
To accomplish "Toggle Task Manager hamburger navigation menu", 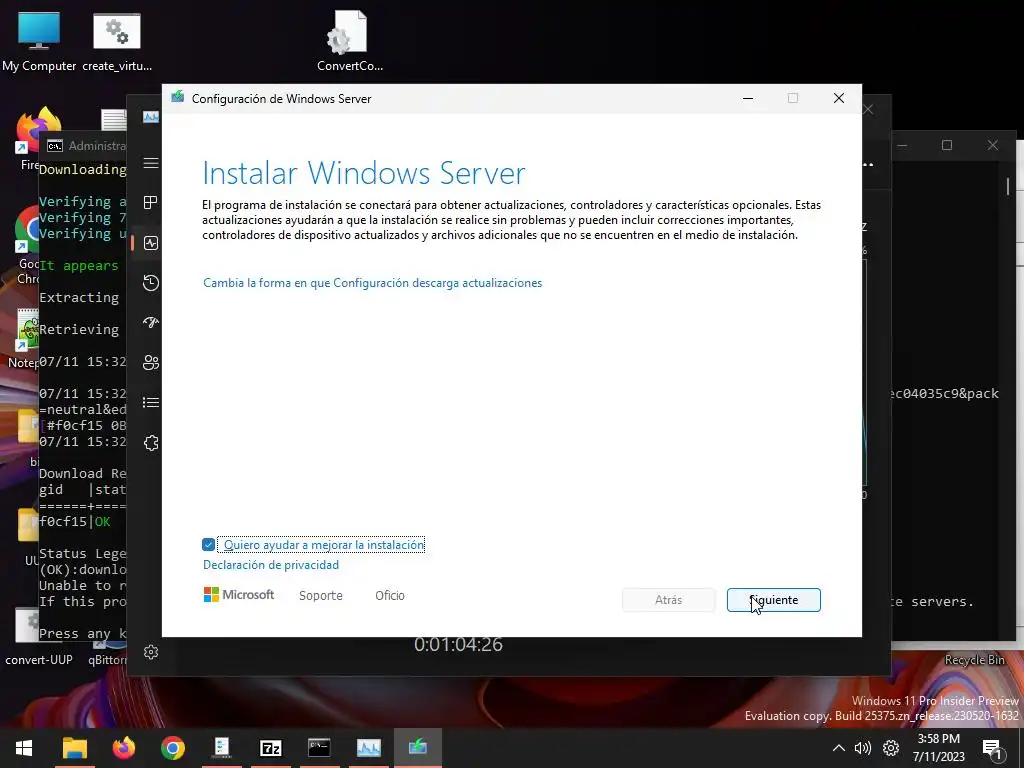I will (151, 163).
